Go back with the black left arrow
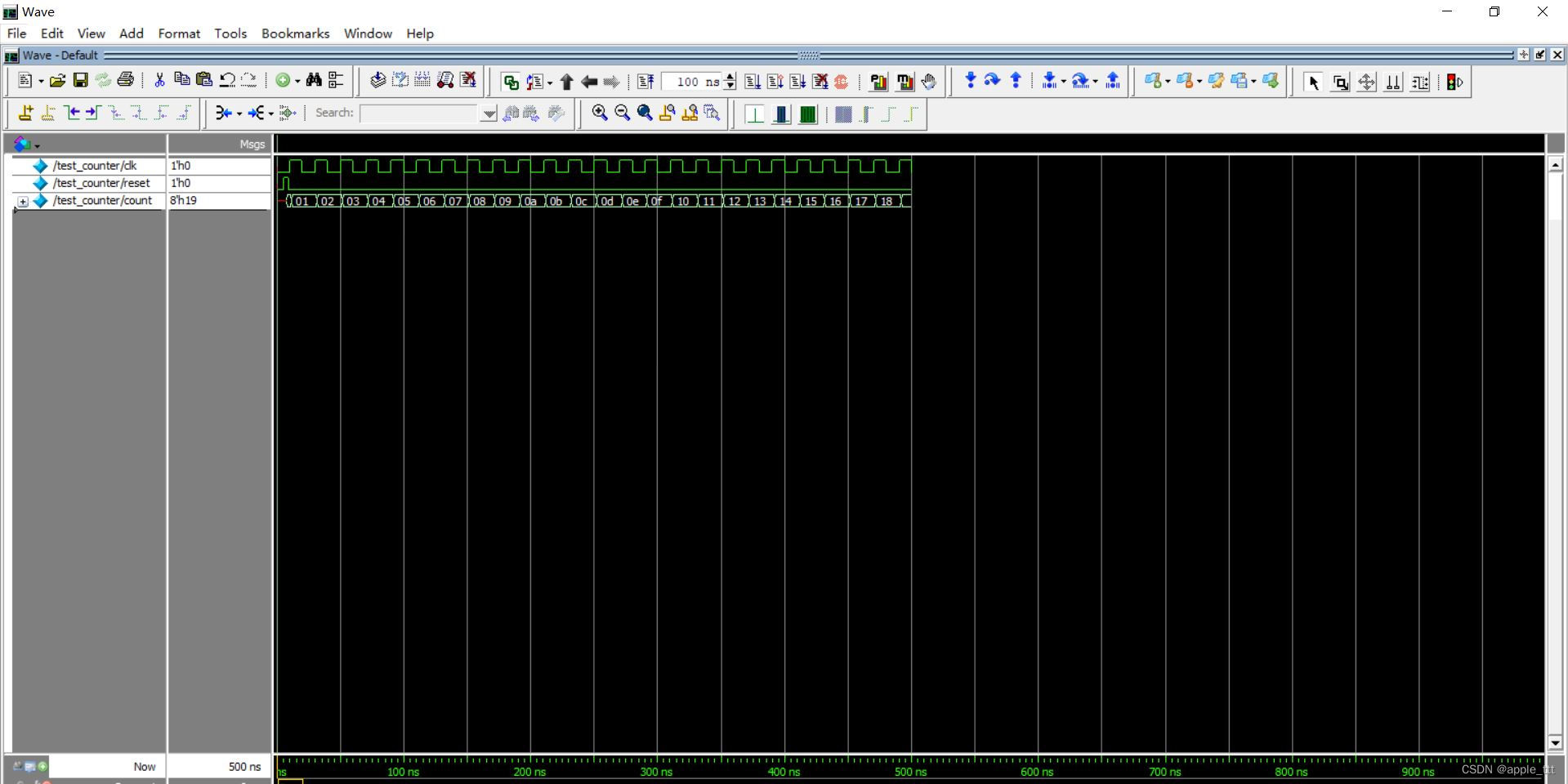This screenshot has width=1568, height=784. coord(588,82)
